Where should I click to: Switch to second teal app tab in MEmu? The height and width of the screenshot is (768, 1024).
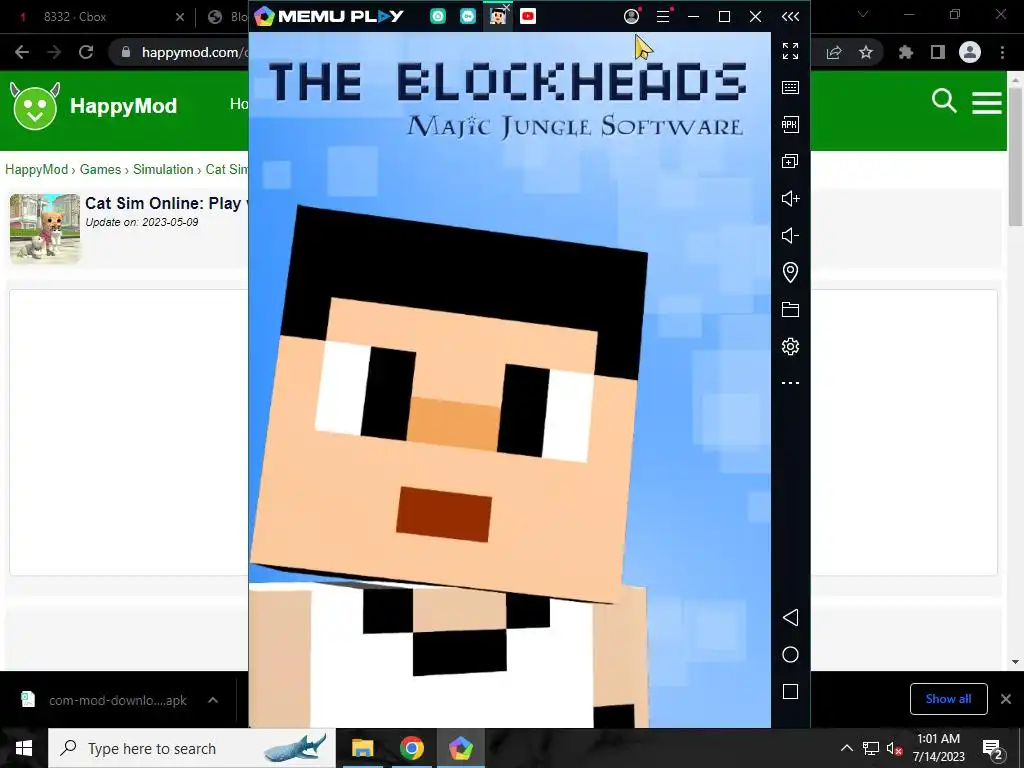tap(468, 16)
